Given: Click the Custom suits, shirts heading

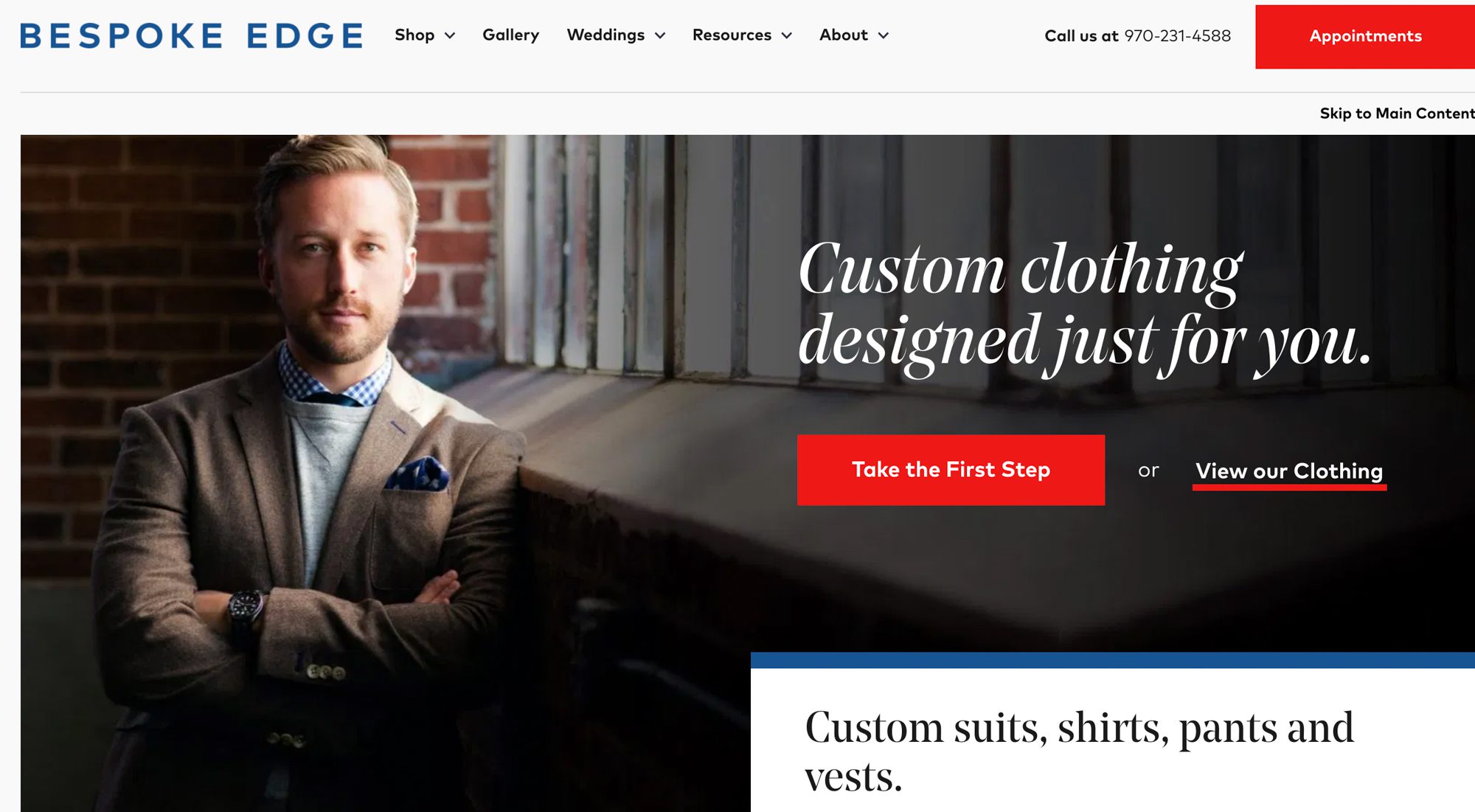Looking at the screenshot, I should [1080, 751].
